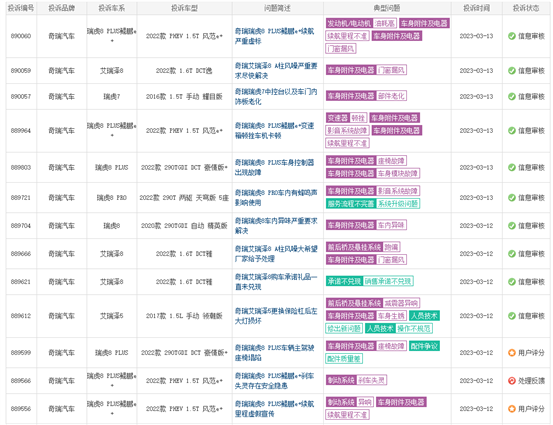Open complaint link 瑞虎8 PLUS车身控制器出现故障
The image size is (553, 425).
[275, 167]
